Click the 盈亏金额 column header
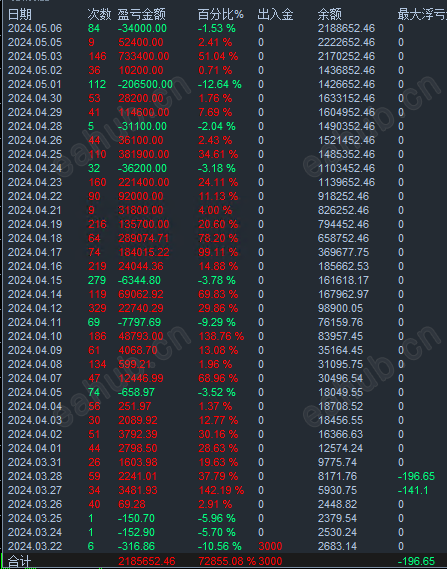 pos(142,15)
